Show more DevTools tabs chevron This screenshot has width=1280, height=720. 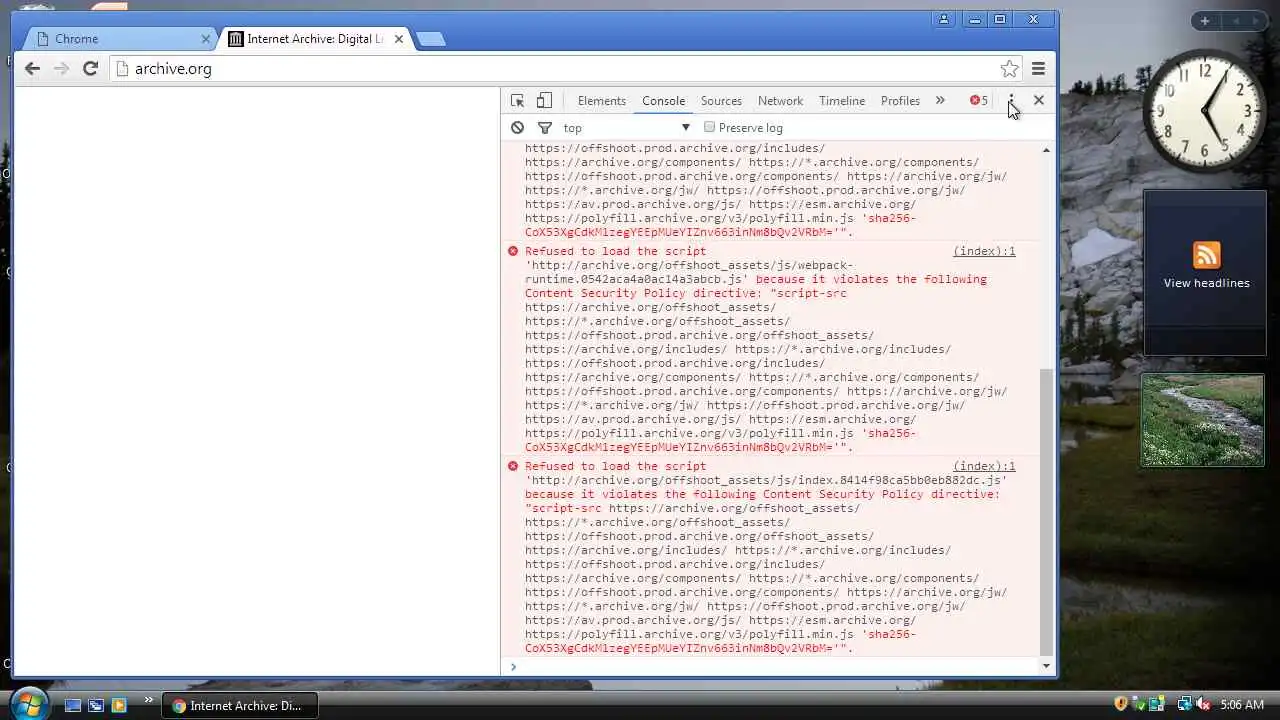[940, 101]
